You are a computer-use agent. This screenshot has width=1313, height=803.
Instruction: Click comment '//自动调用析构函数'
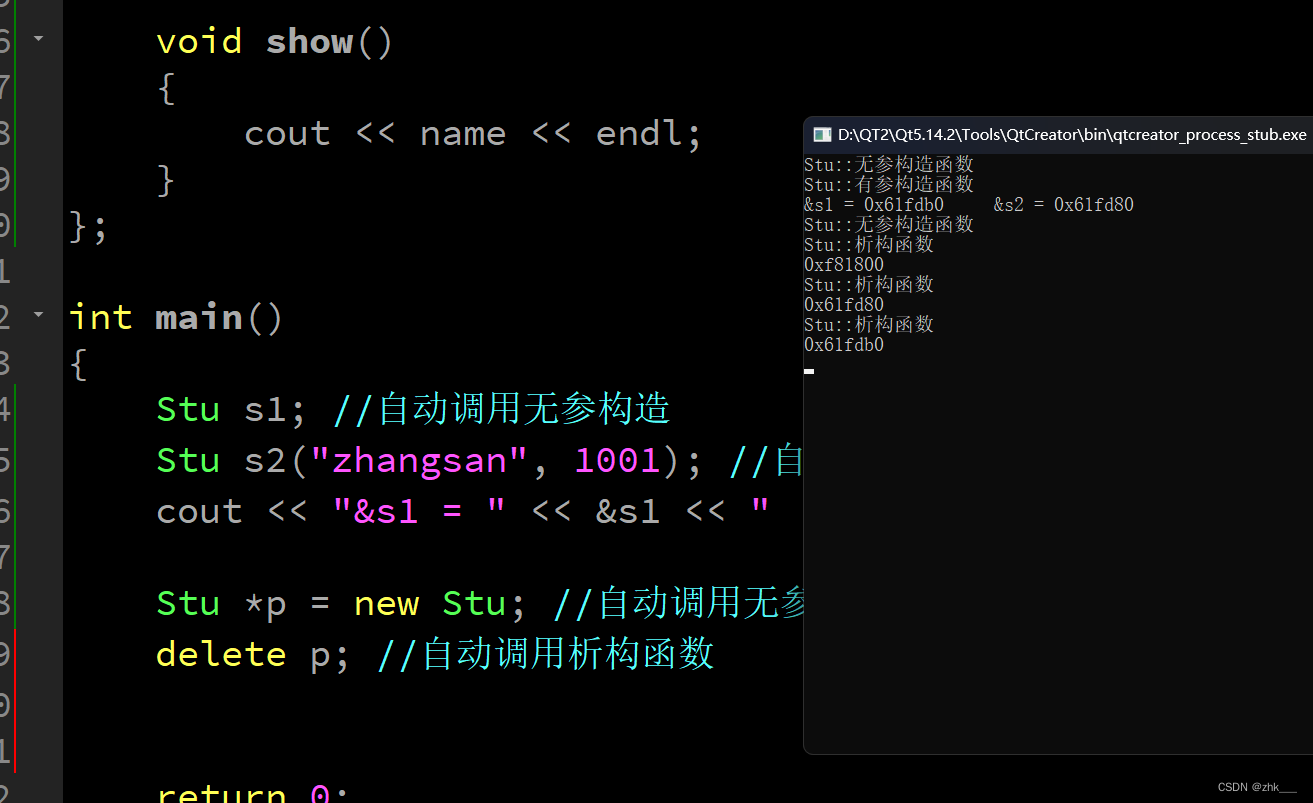pyautogui.click(x=546, y=654)
